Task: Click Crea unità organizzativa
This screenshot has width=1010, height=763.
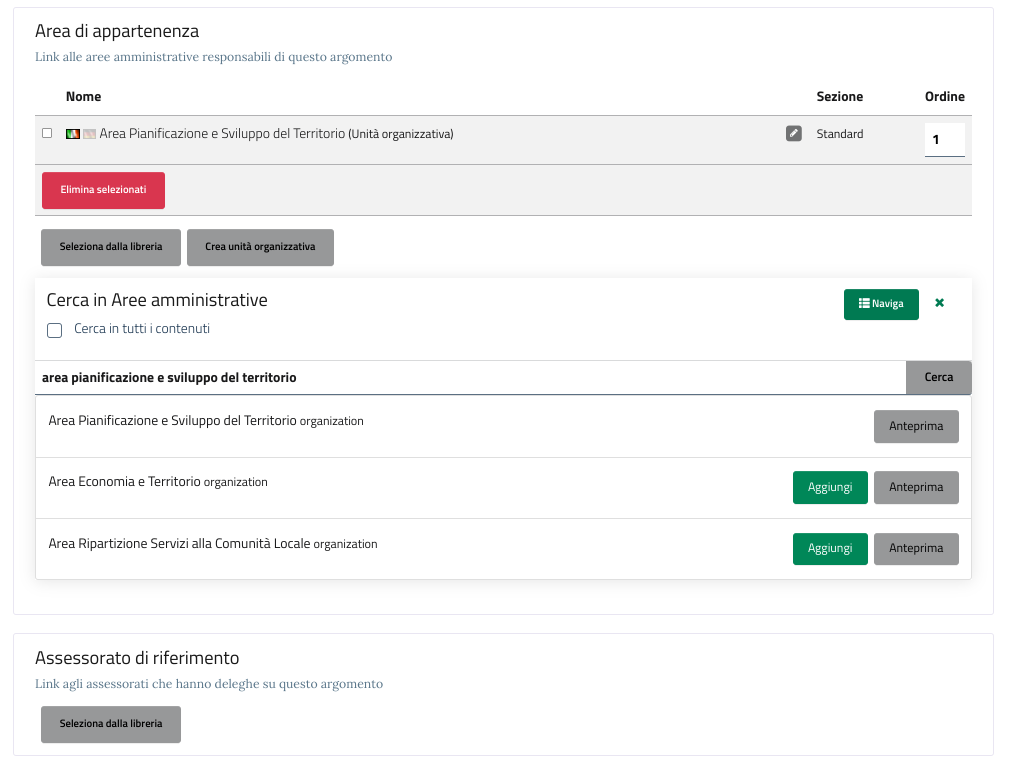Action: (x=260, y=247)
